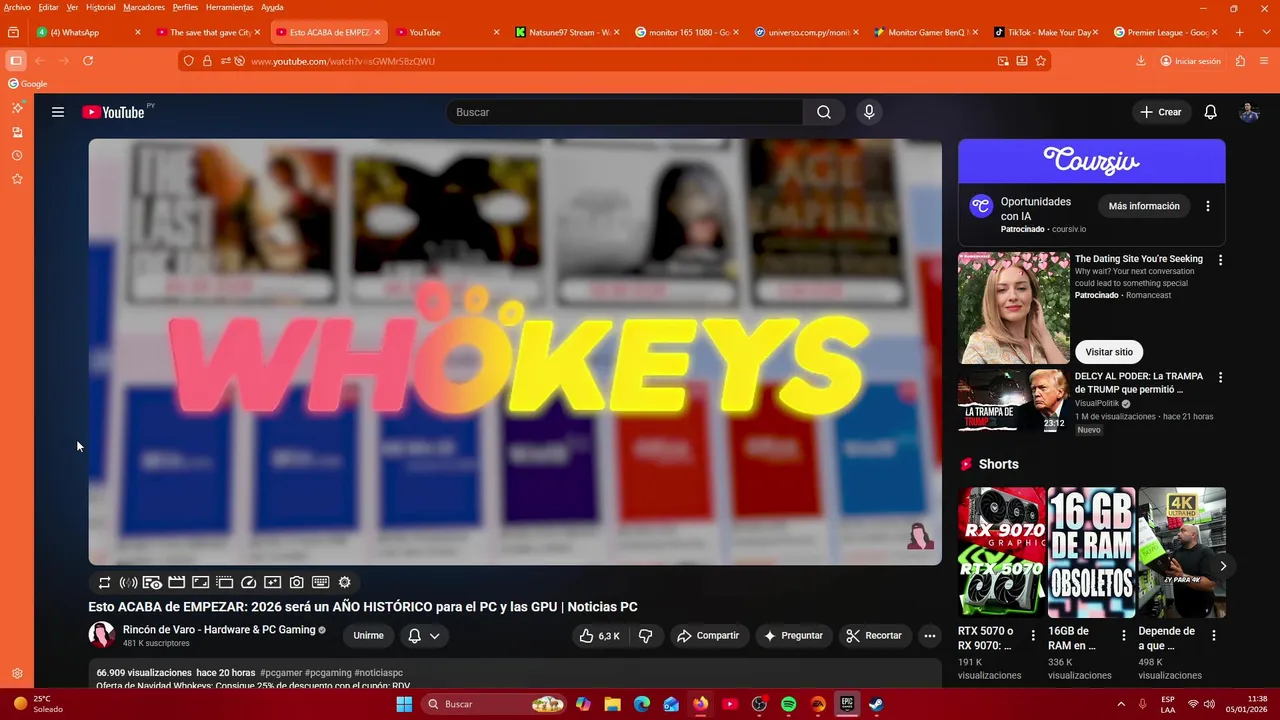The width and height of the screenshot is (1280, 720).
Task: Open options menu for the Coursiv ad
Action: coord(1208,206)
